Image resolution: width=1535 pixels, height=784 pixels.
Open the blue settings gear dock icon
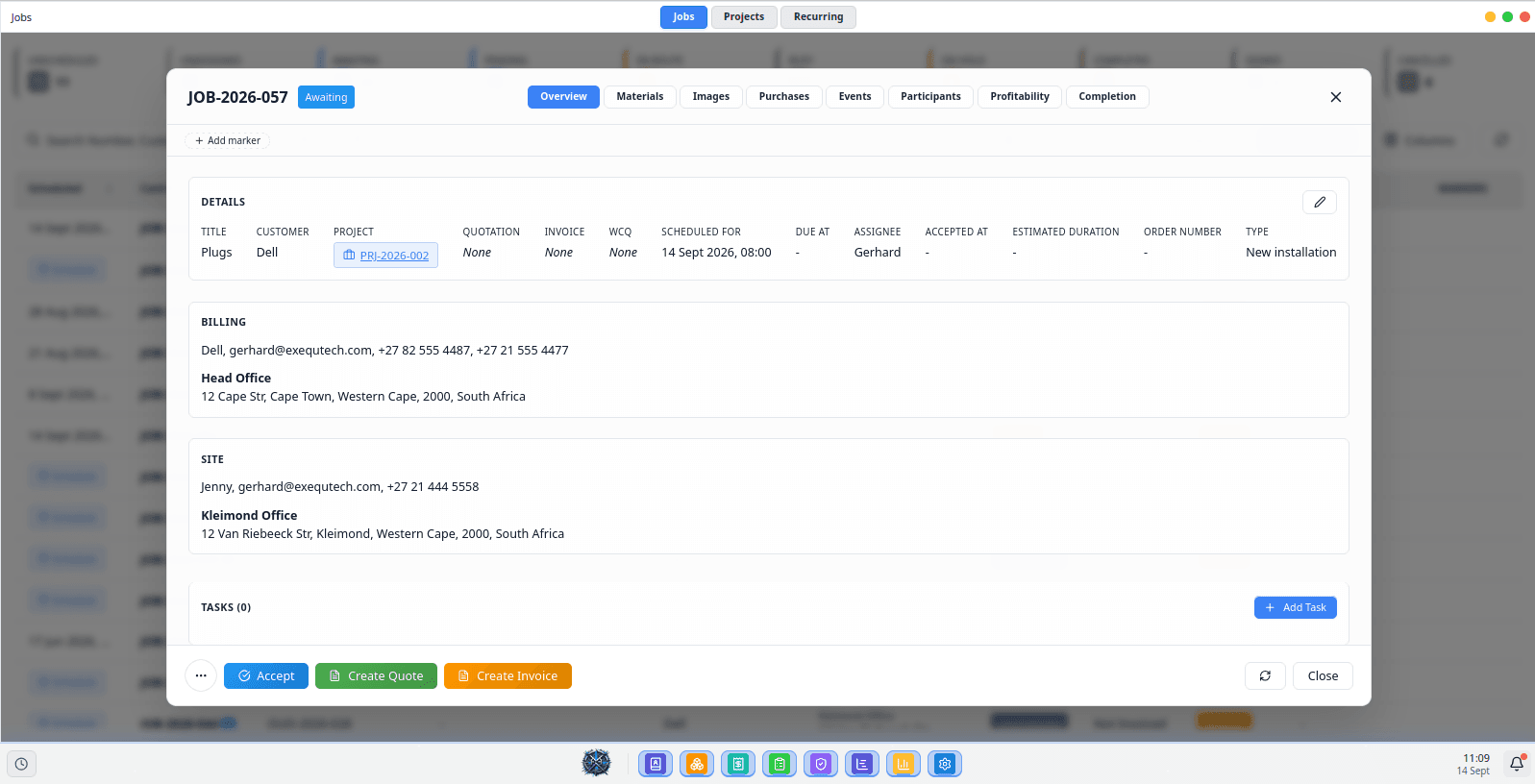pos(945,764)
